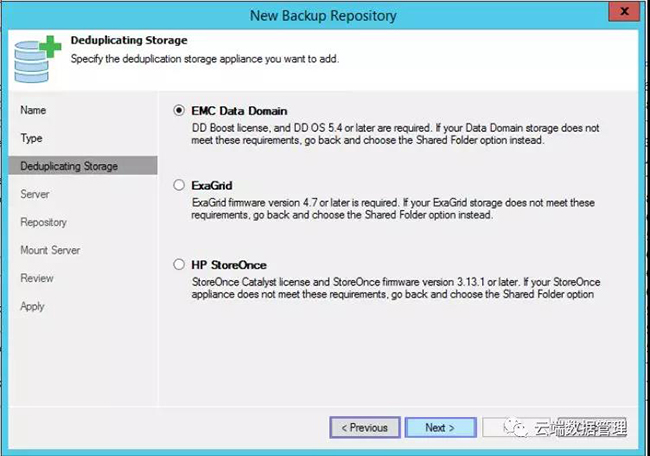The width and height of the screenshot is (650, 456).
Task: Go to the Name wizard step
Action: tap(33, 110)
